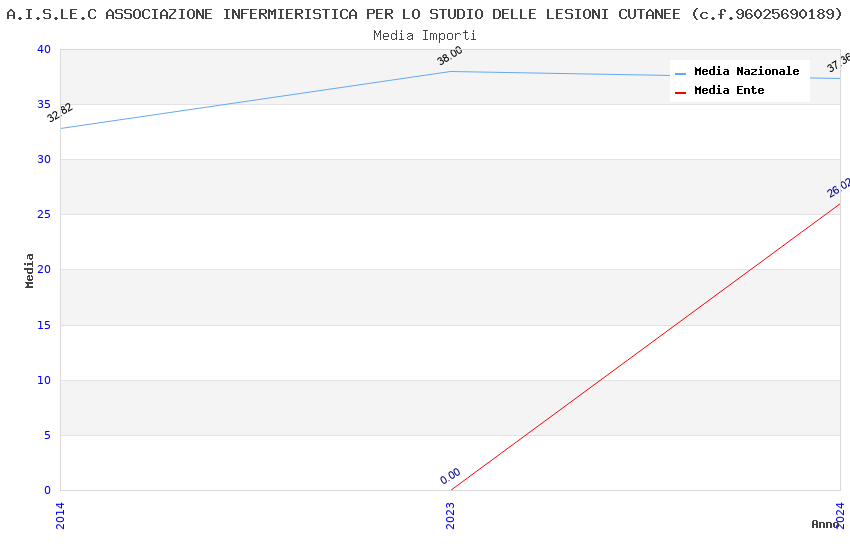The height and width of the screenshot is (550, 850).
Task: Select the 2024 x-axis year label
Action: point(840,513)
